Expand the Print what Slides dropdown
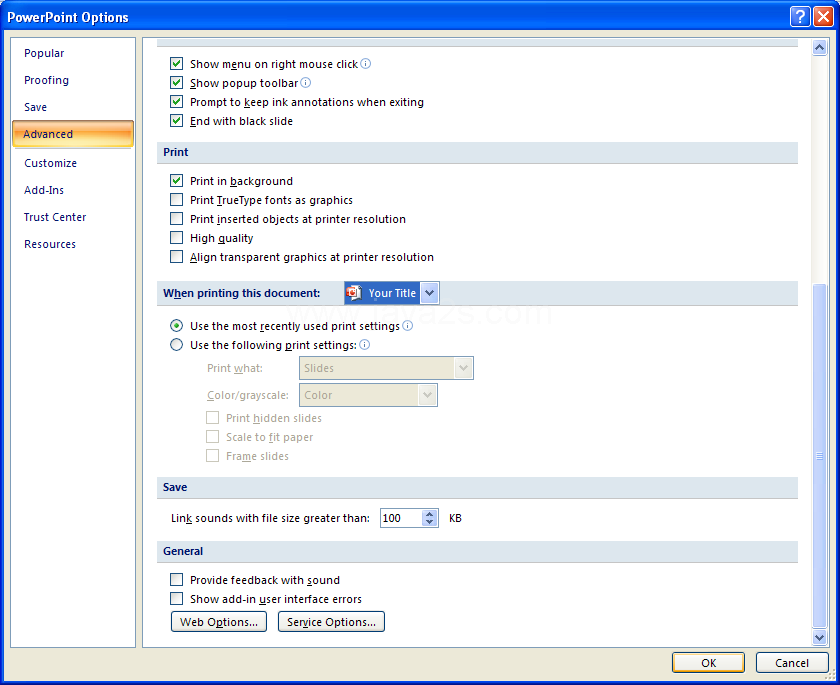This screenshot has width=840, height=685. tap(463, 368)
